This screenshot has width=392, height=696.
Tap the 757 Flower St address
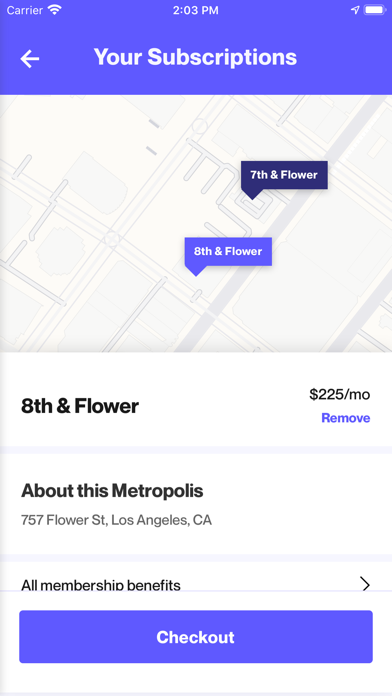(x=116, y=520)
